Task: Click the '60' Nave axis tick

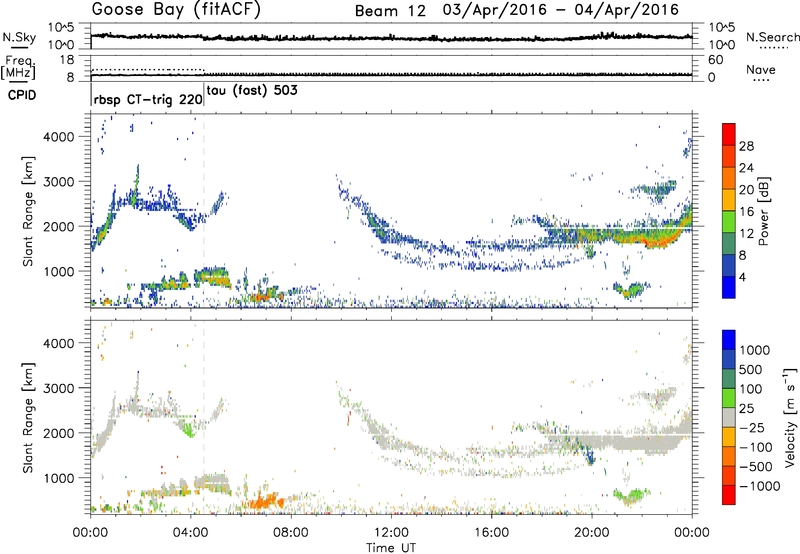Action: pyautogui.click(x=716, y=60)
